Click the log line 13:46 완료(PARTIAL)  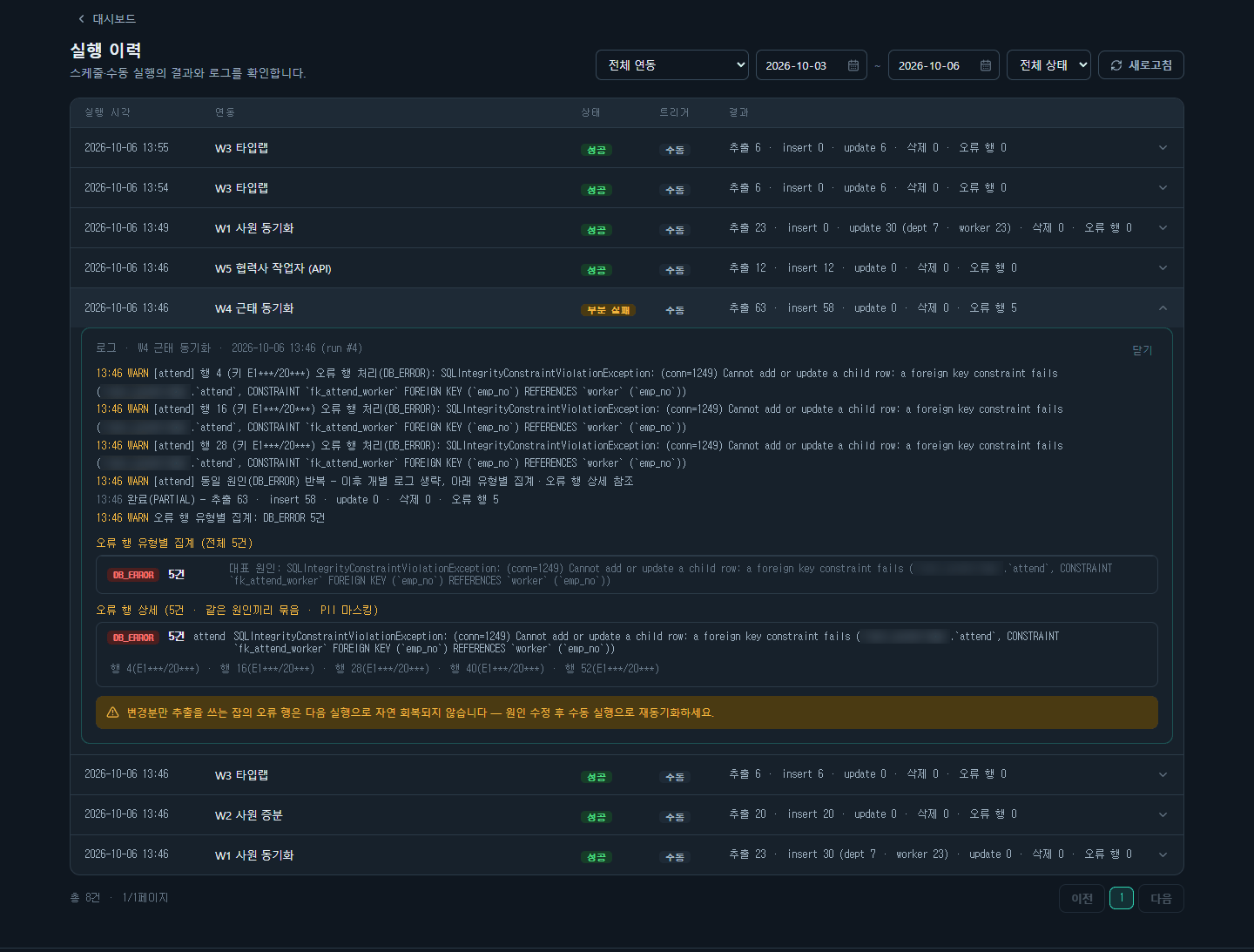(x=297, y=500)
